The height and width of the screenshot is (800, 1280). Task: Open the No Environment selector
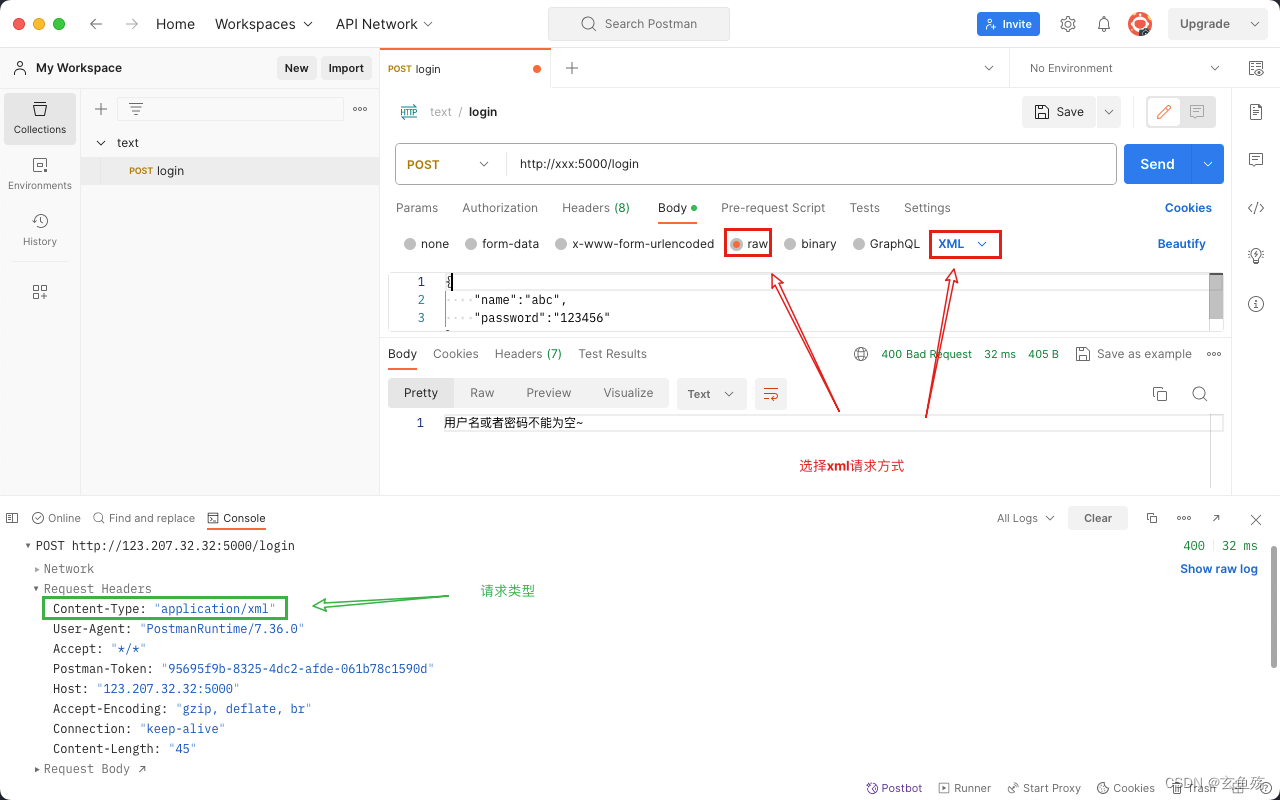1125,68
